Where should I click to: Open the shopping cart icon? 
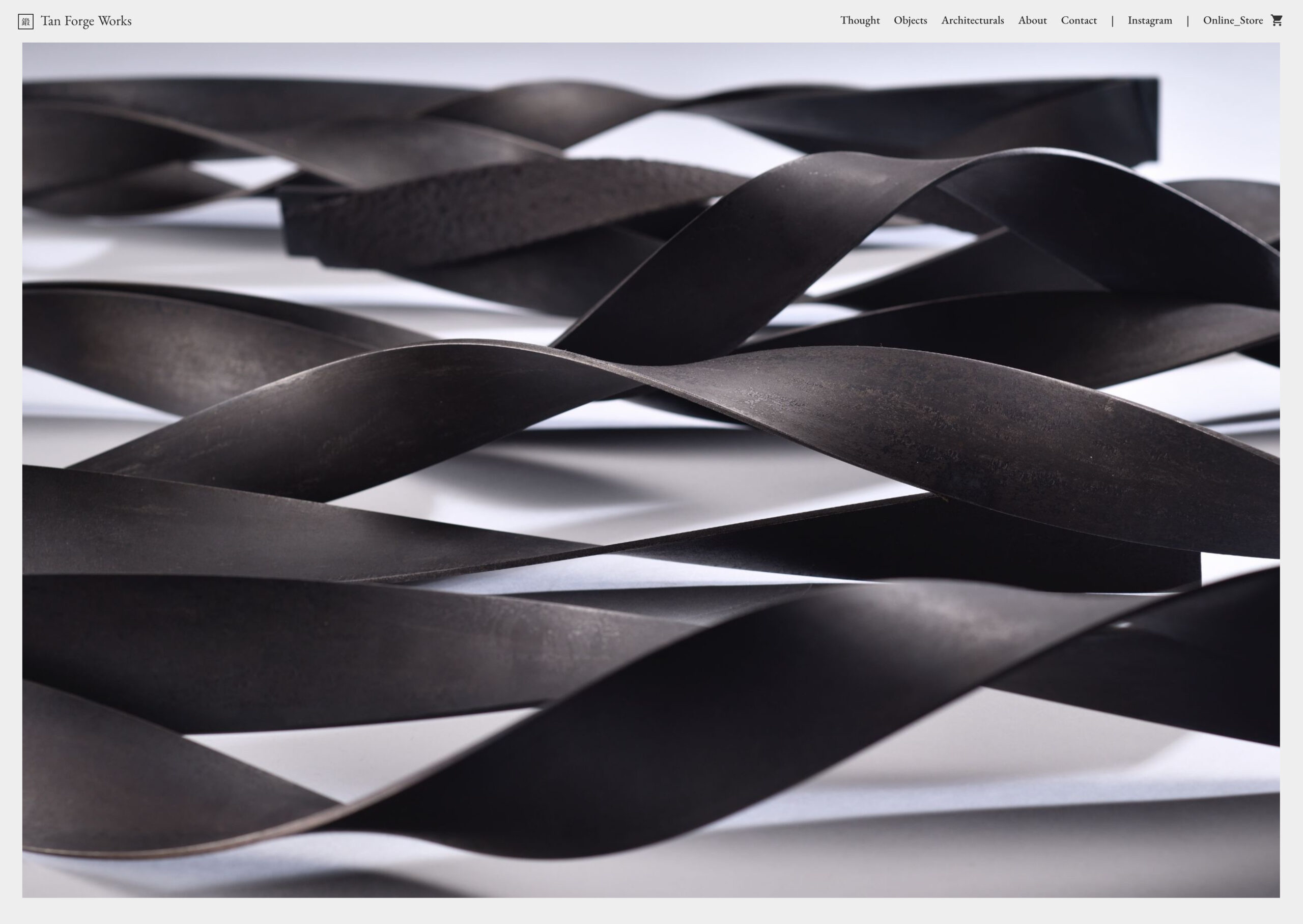1277,20
